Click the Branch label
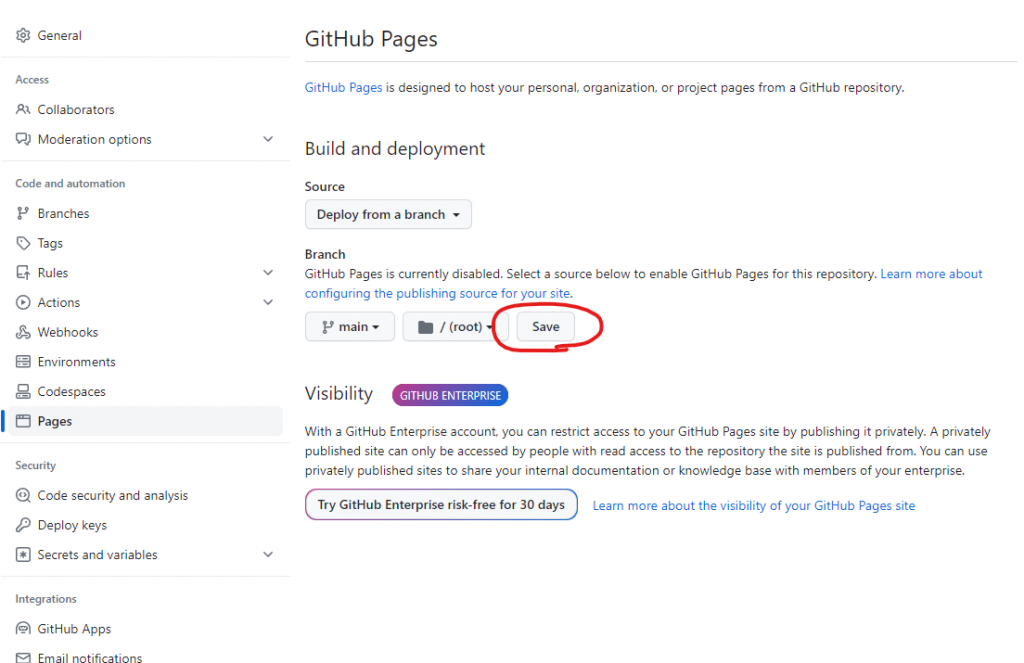 (325, 254)
